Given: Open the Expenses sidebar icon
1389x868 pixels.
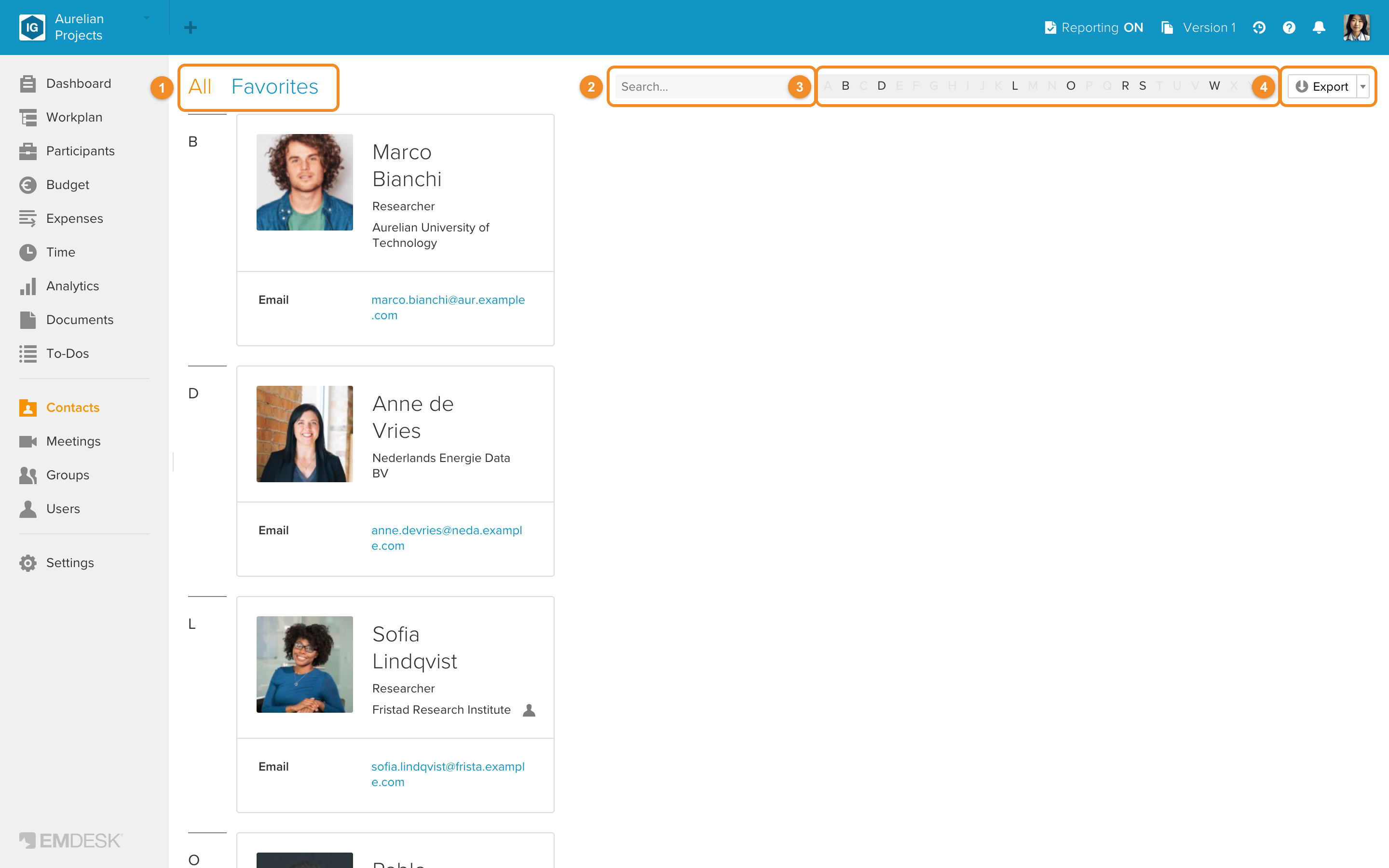Looking at the screenshot, I should [x=27, y=219].
